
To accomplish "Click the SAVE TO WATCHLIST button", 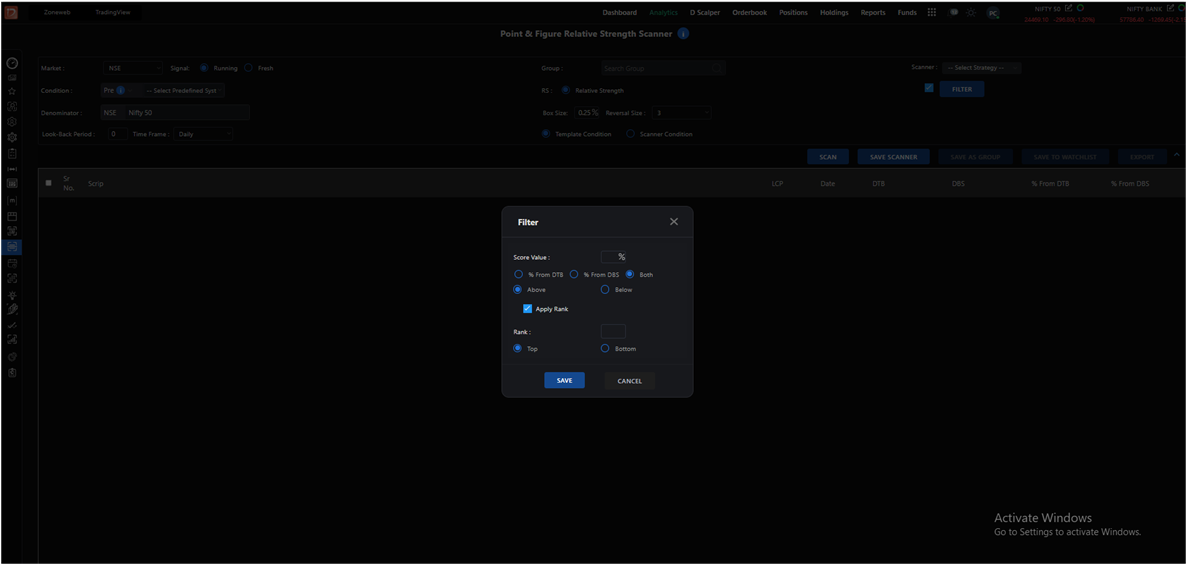I will 1065,157.
